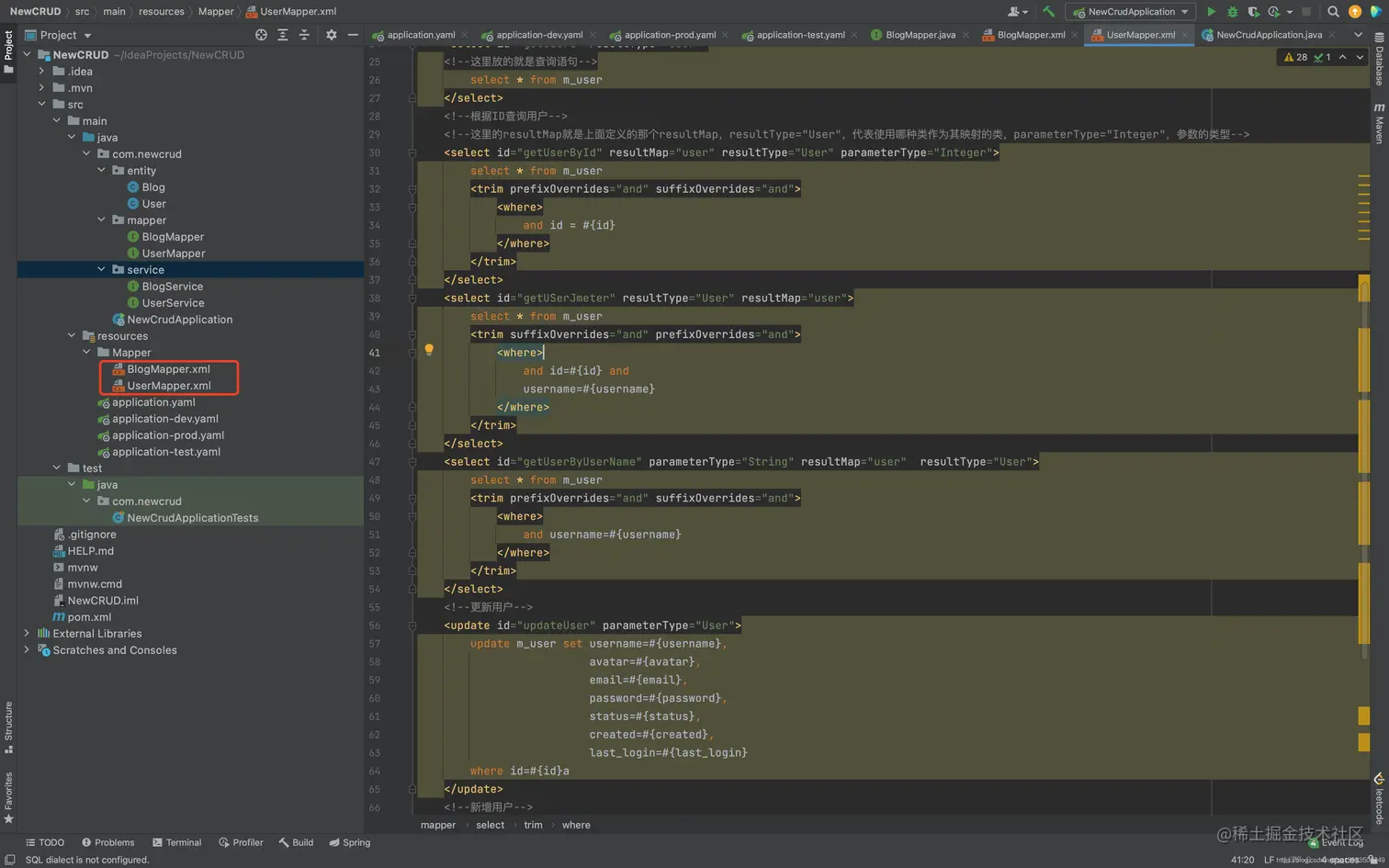Switch to application-dev.yaml tab

(539, 35)
